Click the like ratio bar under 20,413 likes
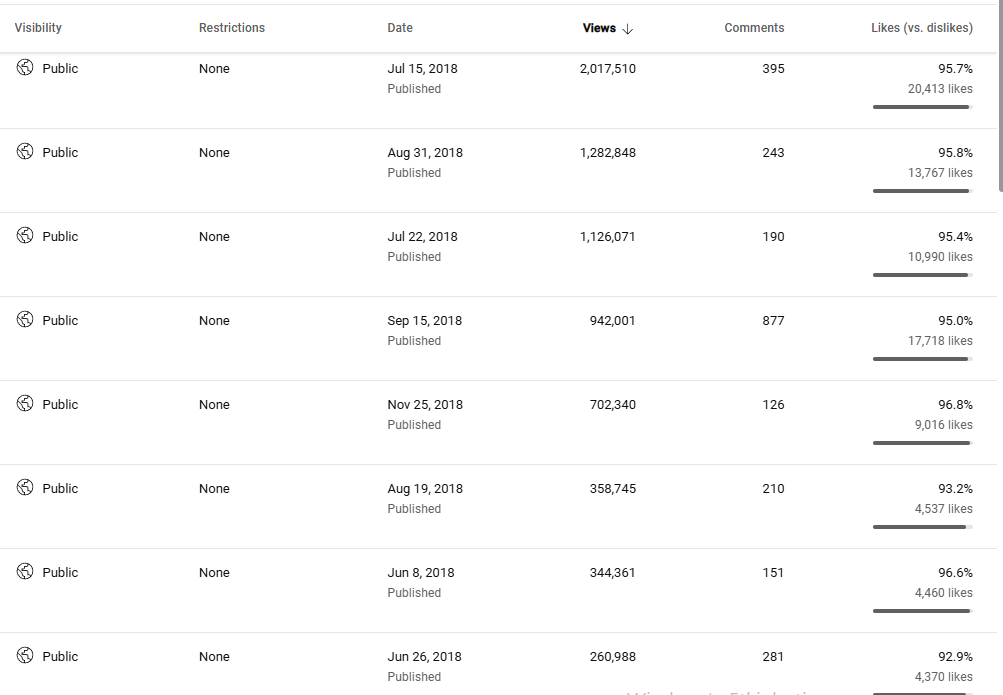Viewport: 1003px width, 695px height. [x=922, y=107]
